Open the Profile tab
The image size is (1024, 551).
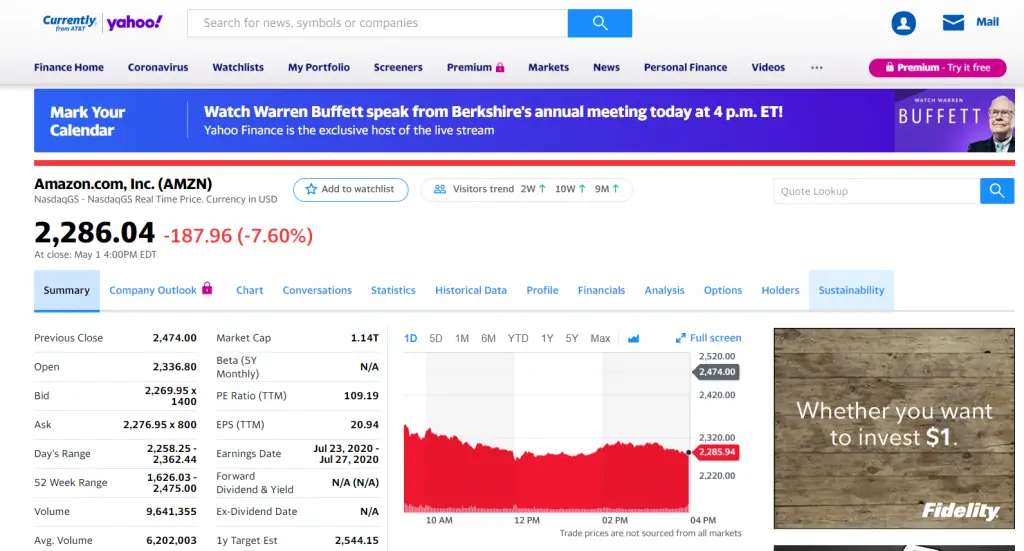[542, 290]
